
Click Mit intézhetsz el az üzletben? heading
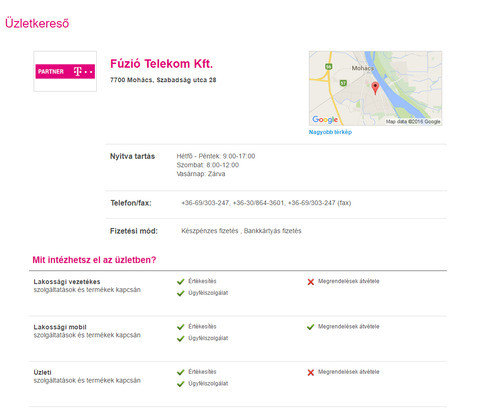(x=94, y=260)
